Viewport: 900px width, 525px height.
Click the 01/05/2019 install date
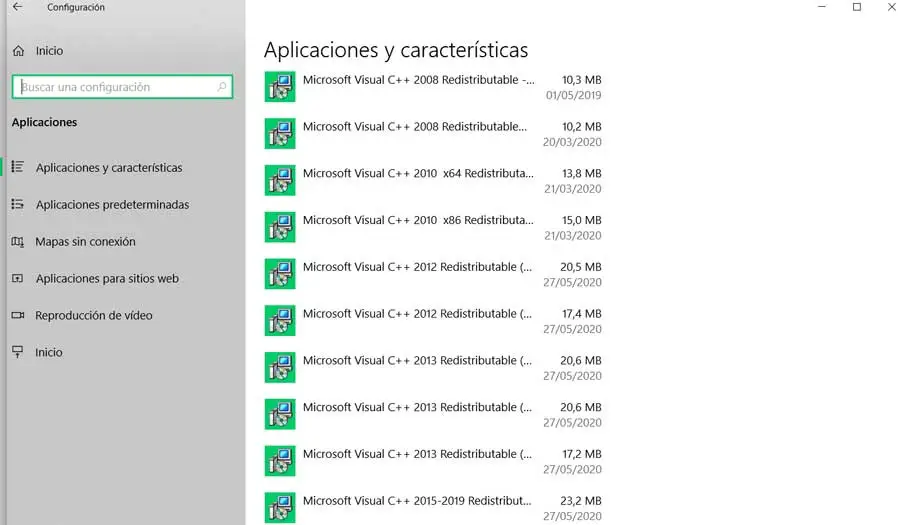pos(573,95)
